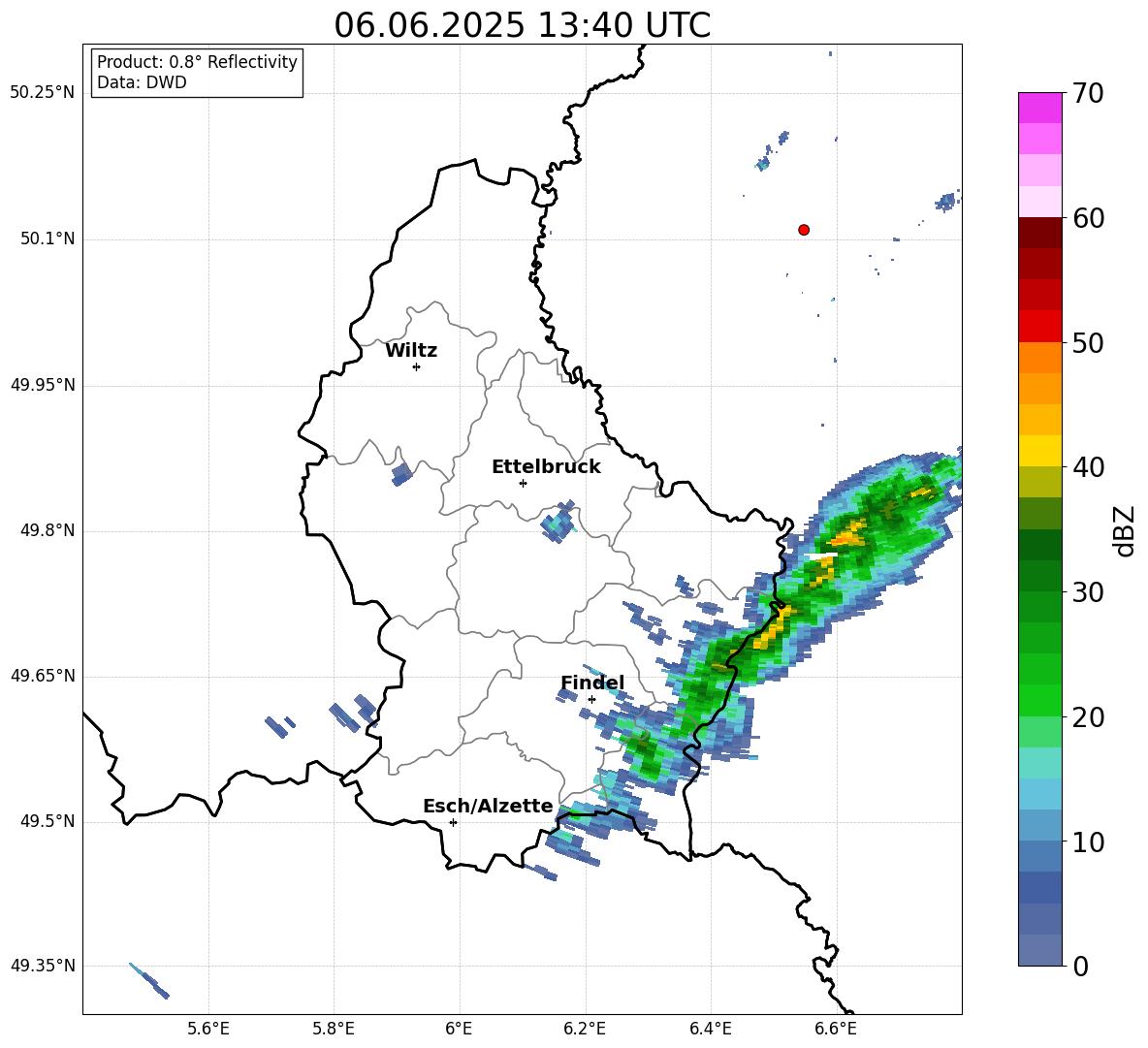Click the 5.8°E longitude label
This screenshot has height=1048, width=1148.
pyautogui.click(x=334, y=1030)
